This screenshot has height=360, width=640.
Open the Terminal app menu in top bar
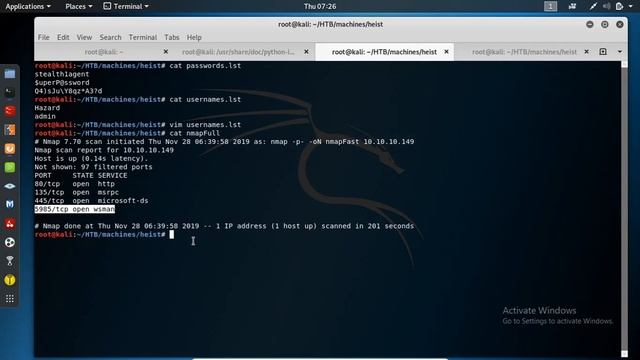click(x=126, y=6)
